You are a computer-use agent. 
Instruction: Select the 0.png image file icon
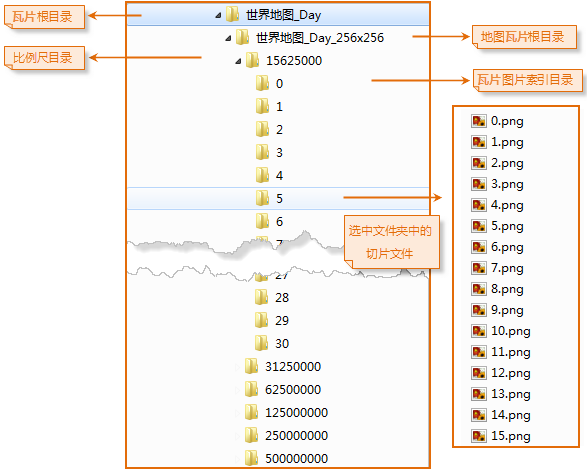pos(479,121)
